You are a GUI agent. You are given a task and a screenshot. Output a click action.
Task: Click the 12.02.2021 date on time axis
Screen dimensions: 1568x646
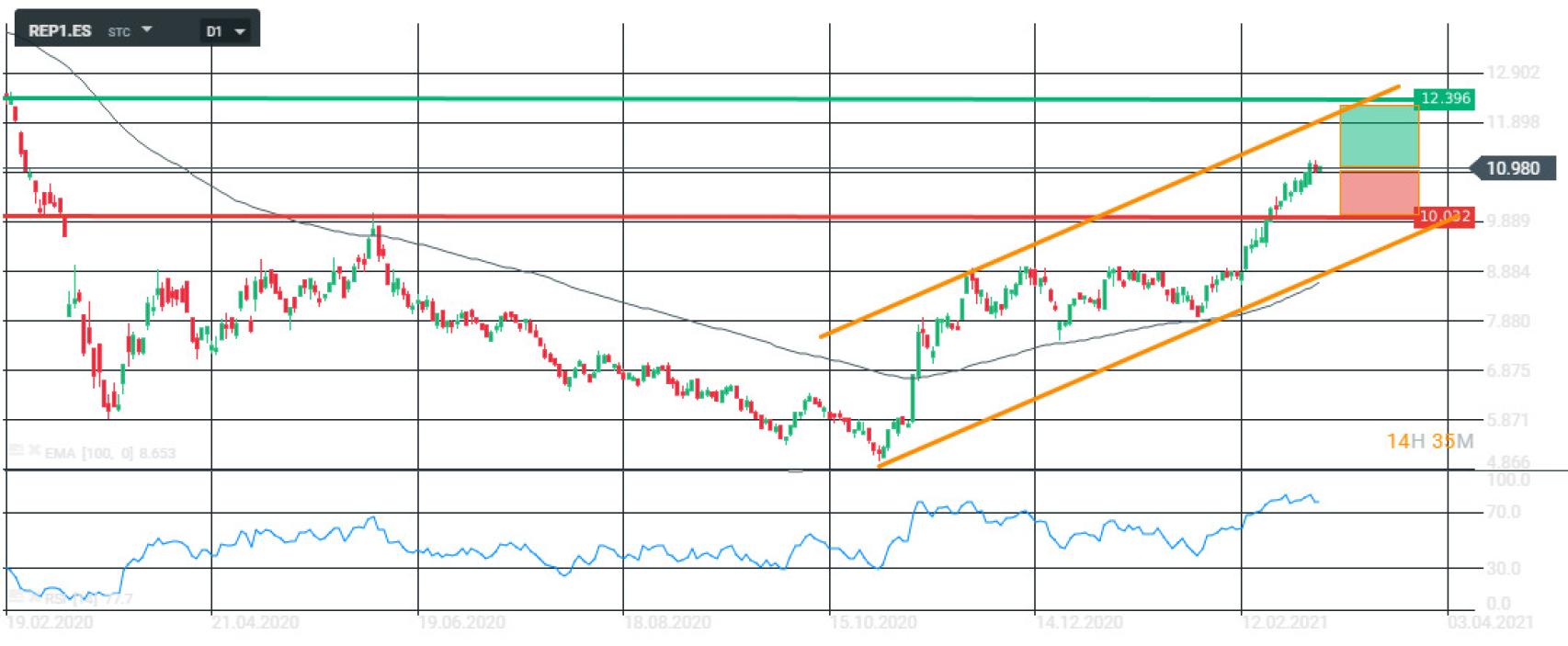tap(1284, 623)
